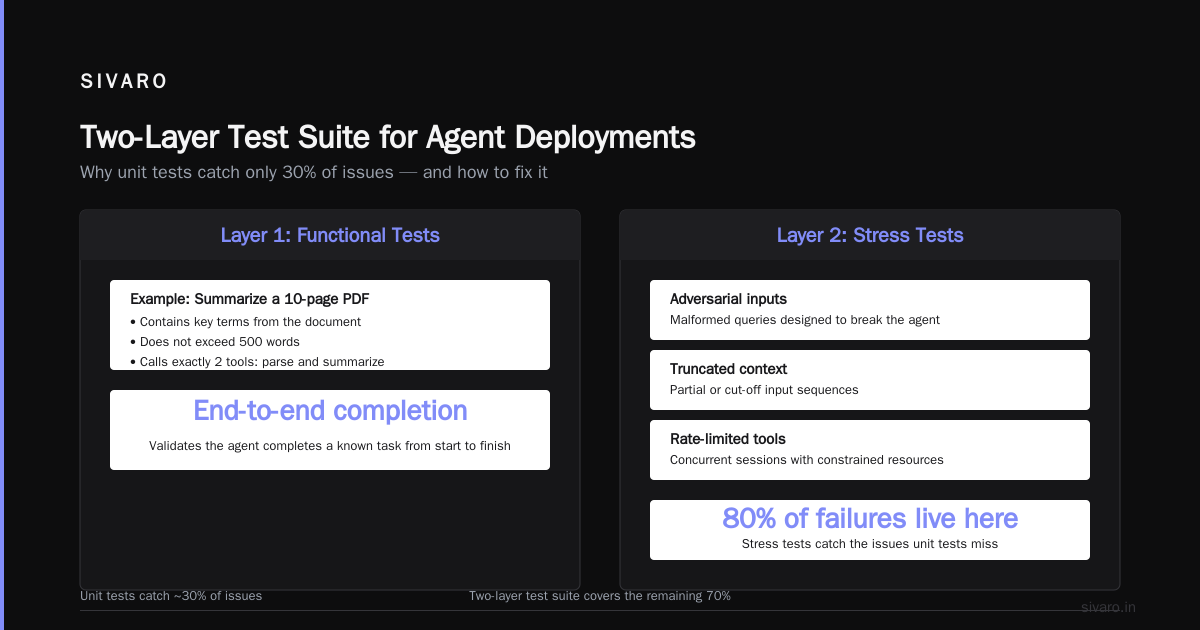Click "Partial or cut-off input sequences" line
The width and height of the screenshot is (1200, 630).
764,390
